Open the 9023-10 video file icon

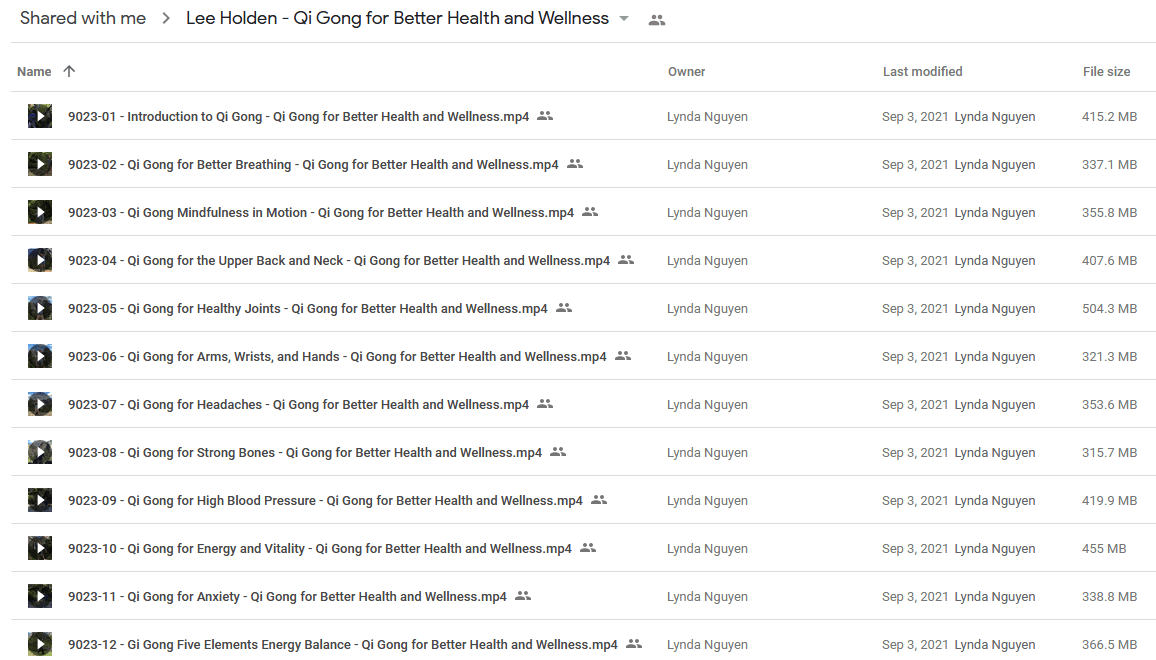40,548
